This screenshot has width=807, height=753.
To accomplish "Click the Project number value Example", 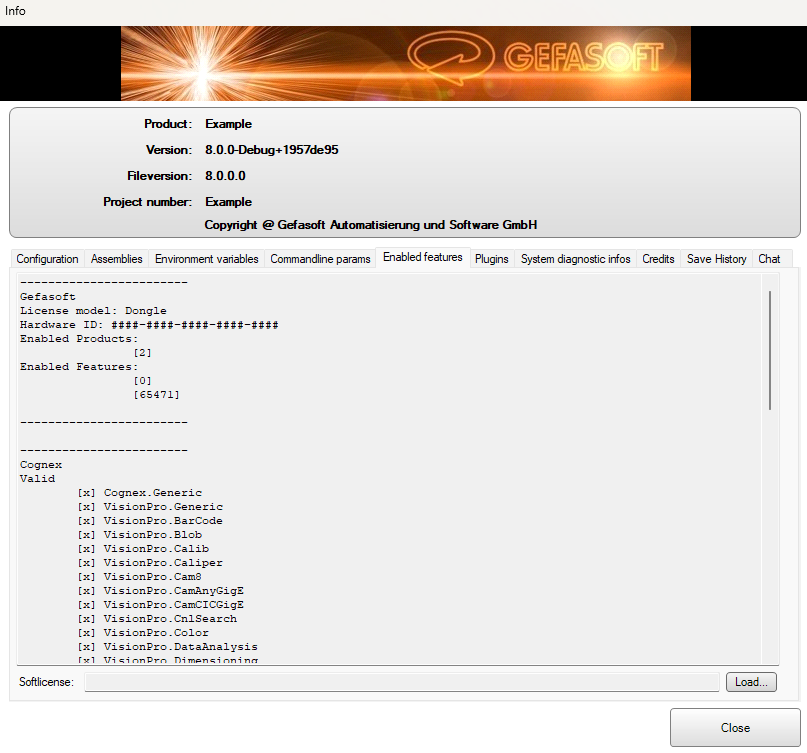I will point(229,202).
